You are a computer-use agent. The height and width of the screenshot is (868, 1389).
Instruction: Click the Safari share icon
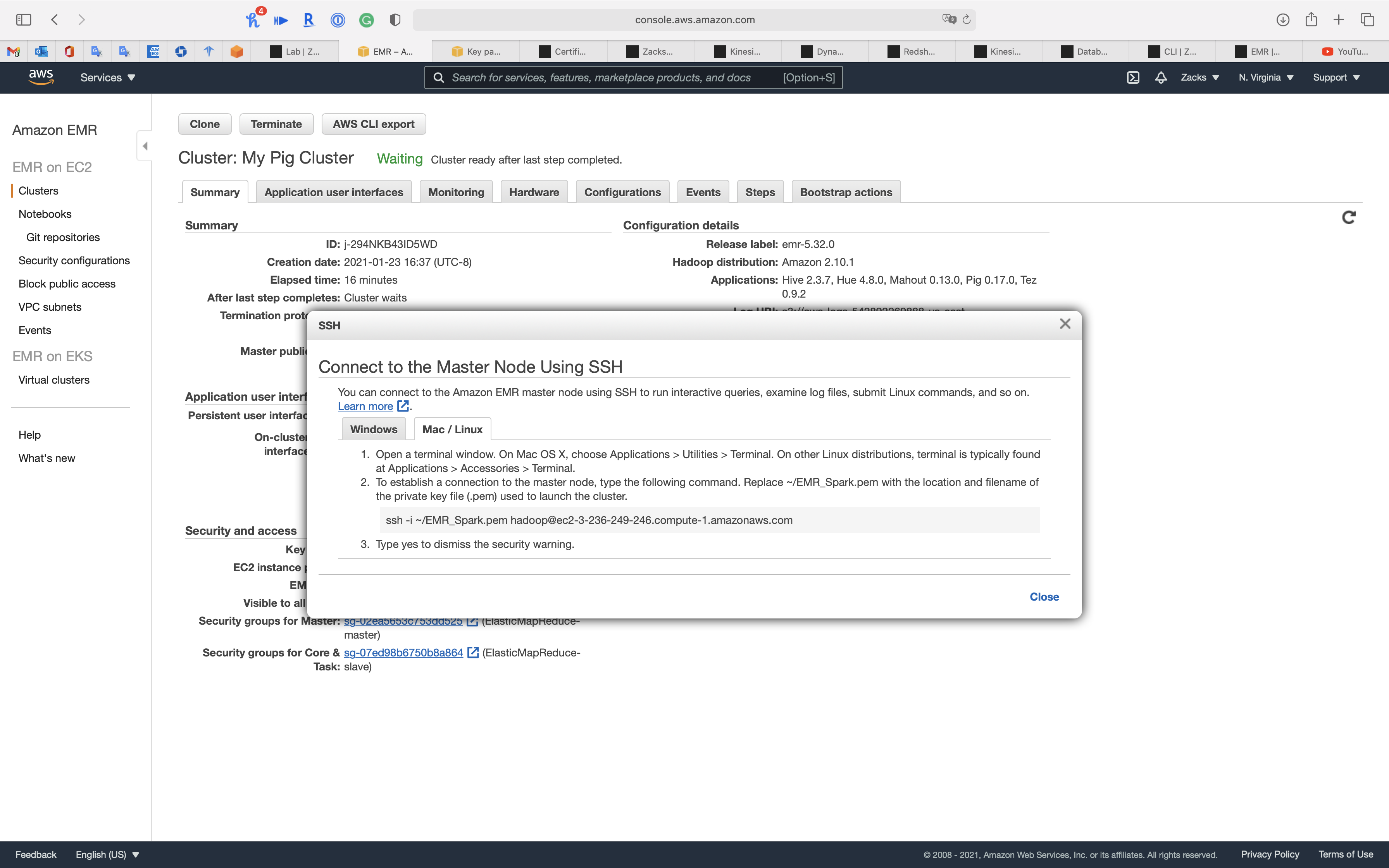1311,19
